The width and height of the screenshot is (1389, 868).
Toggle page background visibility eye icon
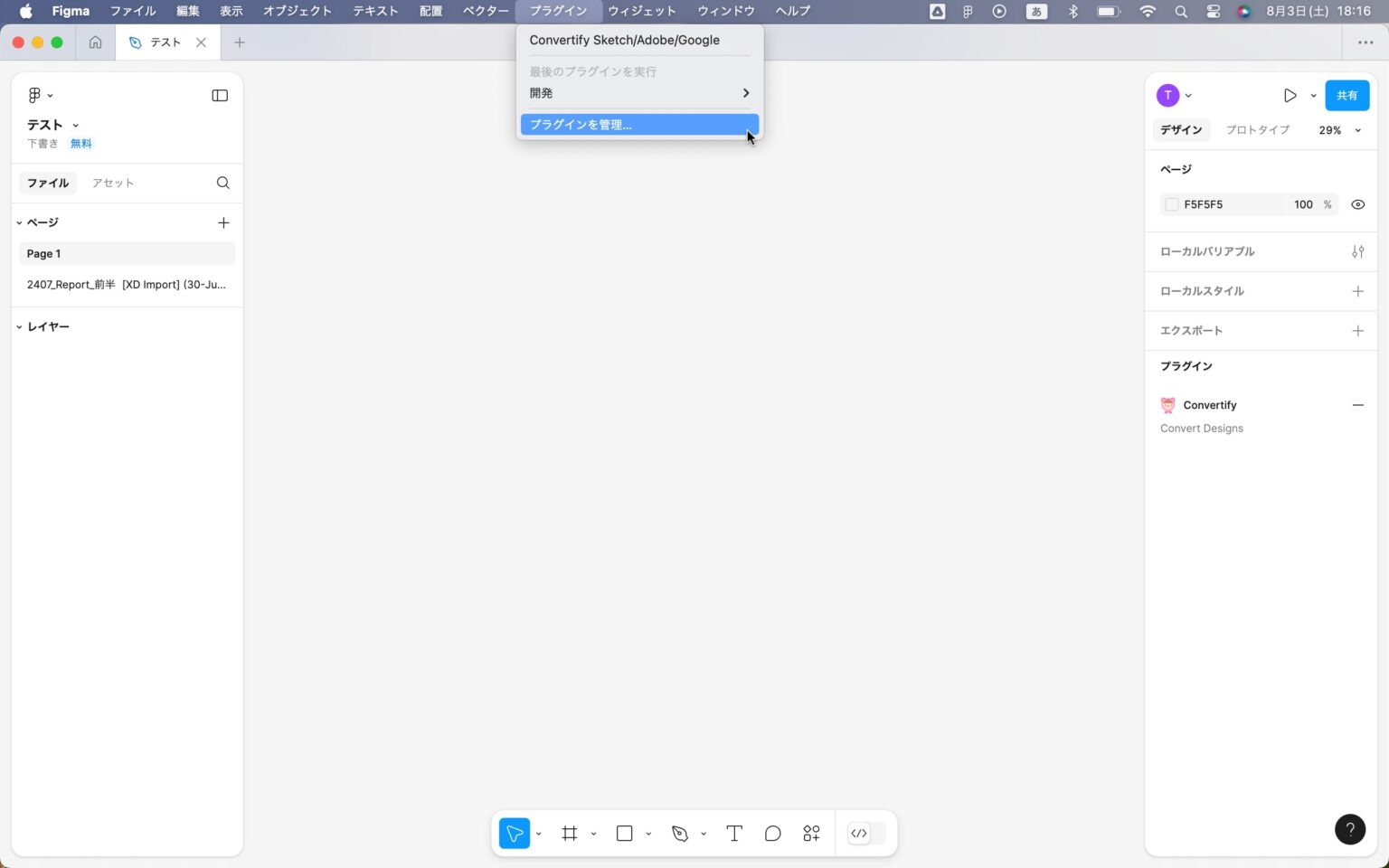[x=1357, y=204]
